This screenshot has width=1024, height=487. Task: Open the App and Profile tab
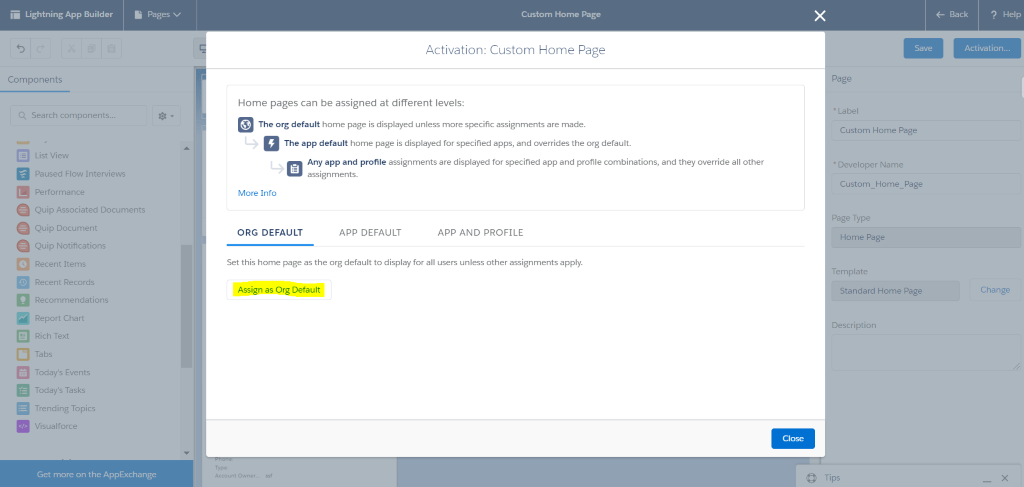tap(480, 233)
